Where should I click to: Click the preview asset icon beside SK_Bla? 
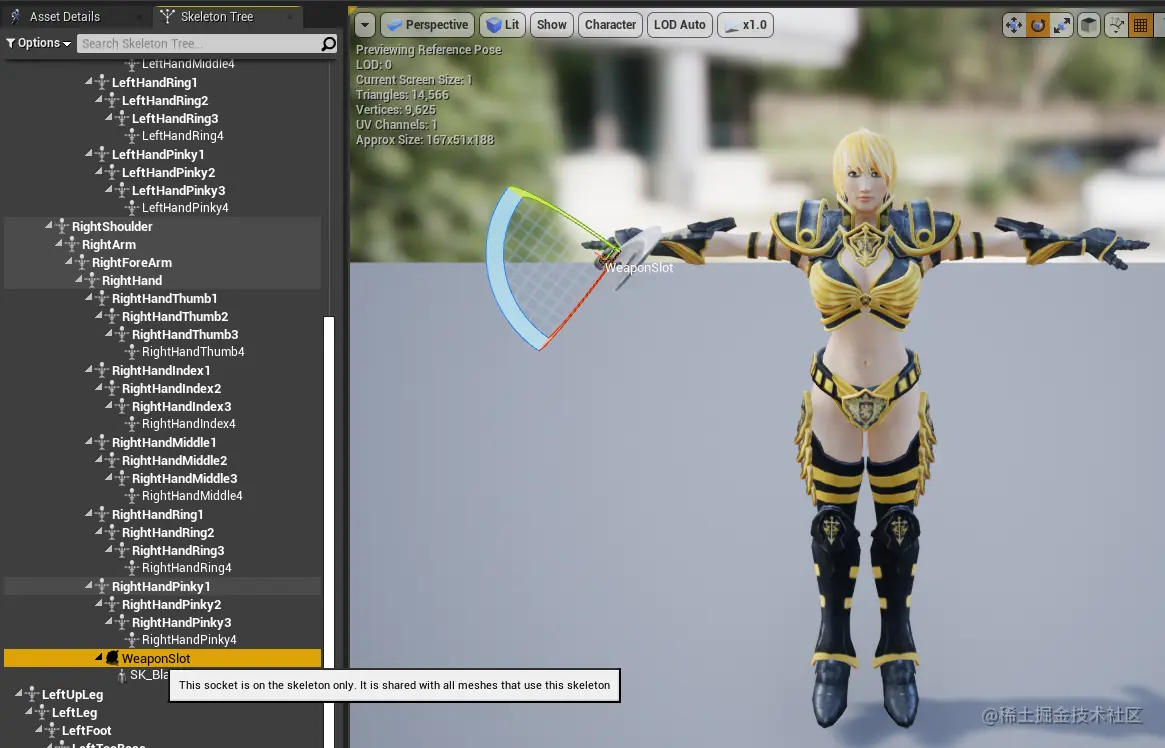122,675
